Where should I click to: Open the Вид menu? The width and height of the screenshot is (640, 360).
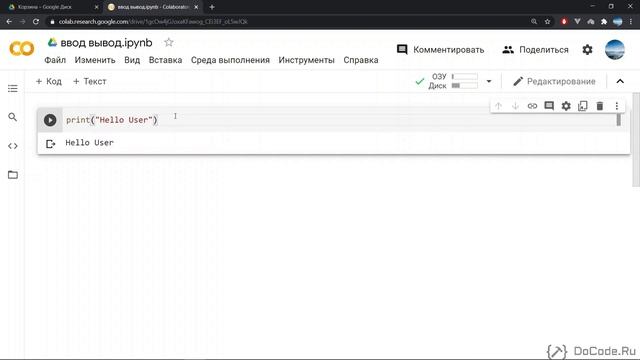tap(132, 60)
